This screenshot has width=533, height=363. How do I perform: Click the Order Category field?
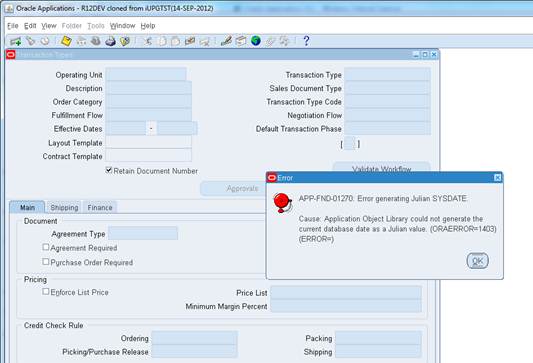[x=149, y=102]
